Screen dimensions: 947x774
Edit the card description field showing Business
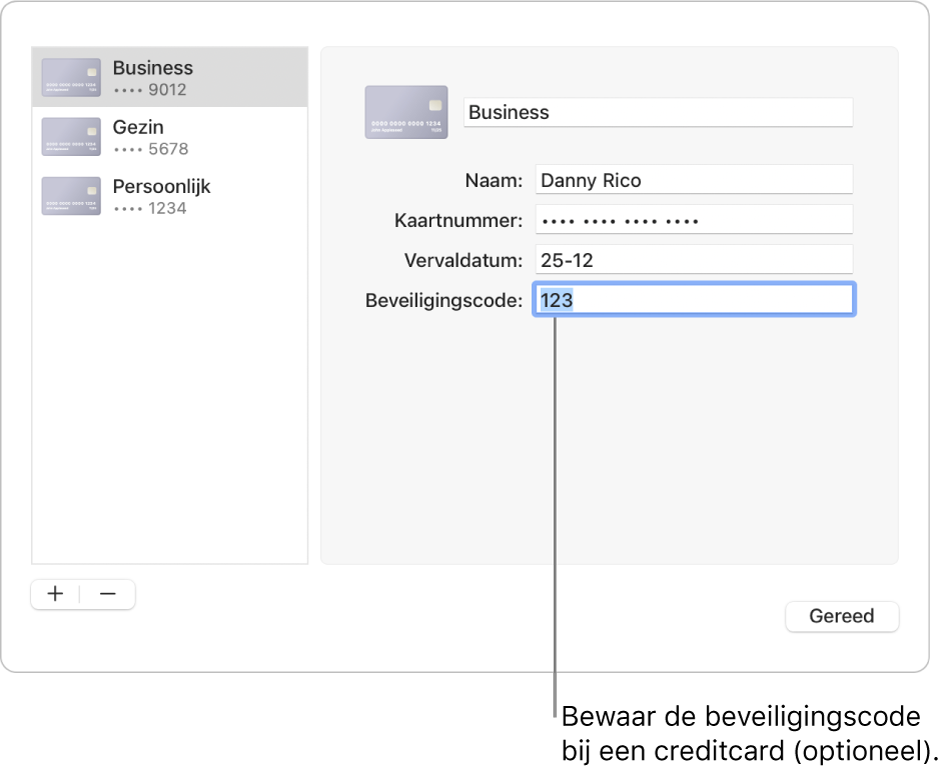658,112
